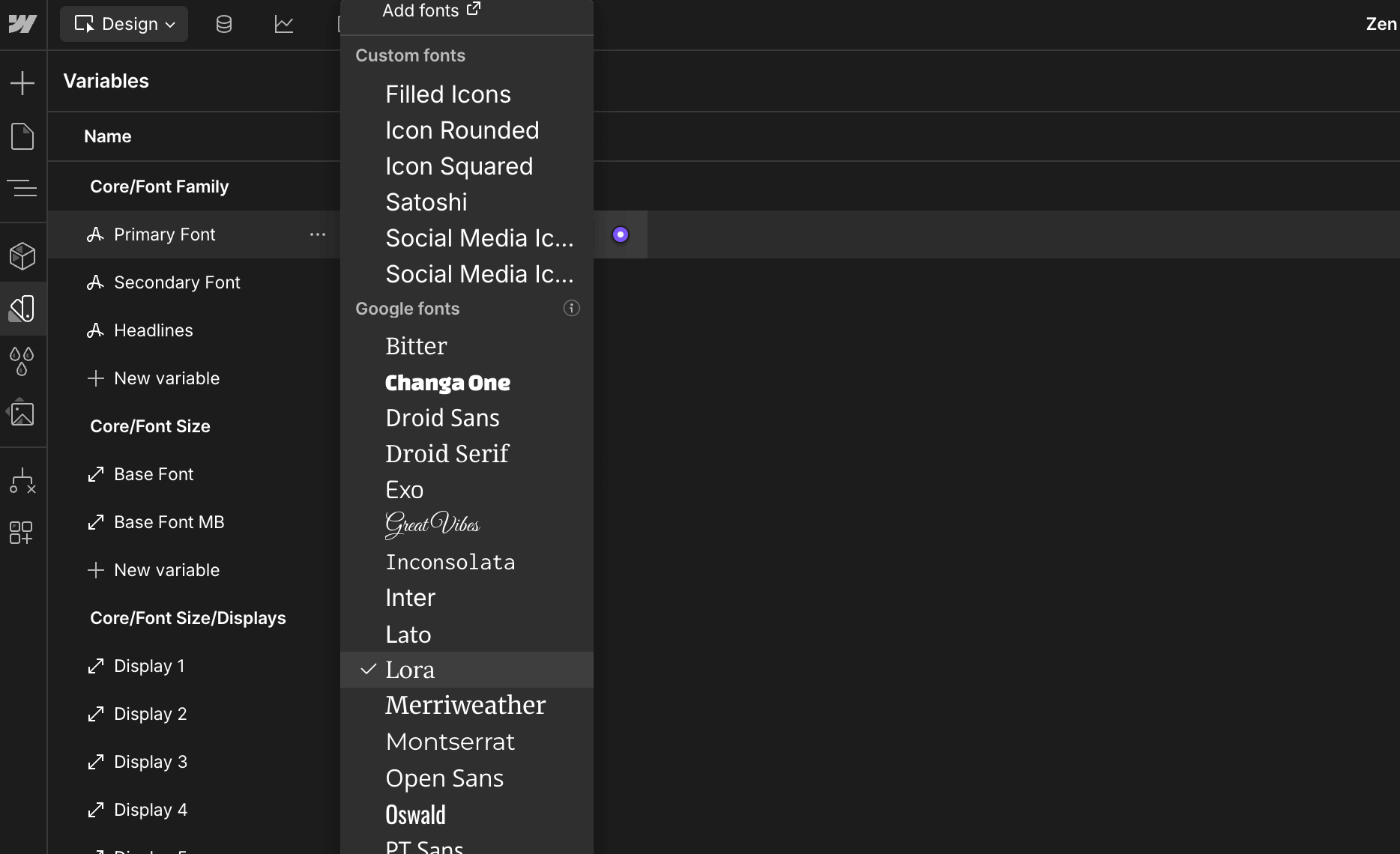
Task: Click Core/Font Family group header
Action: [x=160, y=187]
